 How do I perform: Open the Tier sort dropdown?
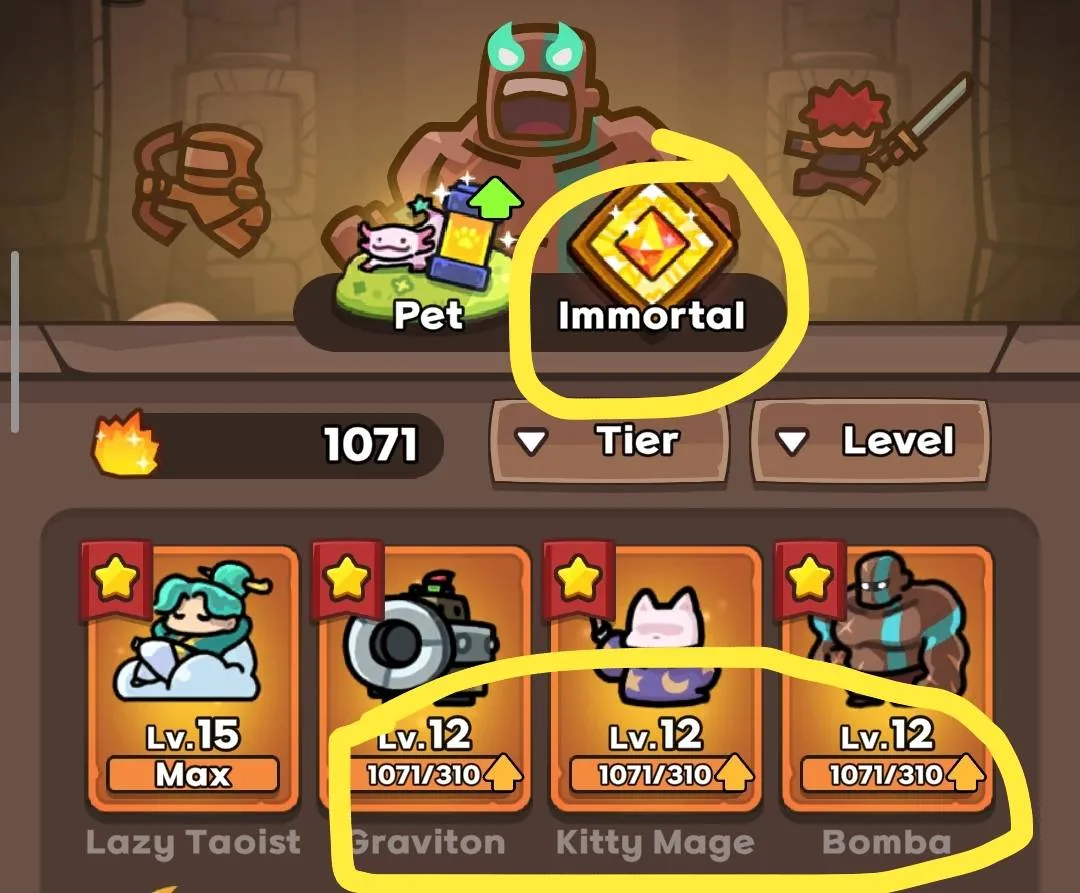(609, 442)
